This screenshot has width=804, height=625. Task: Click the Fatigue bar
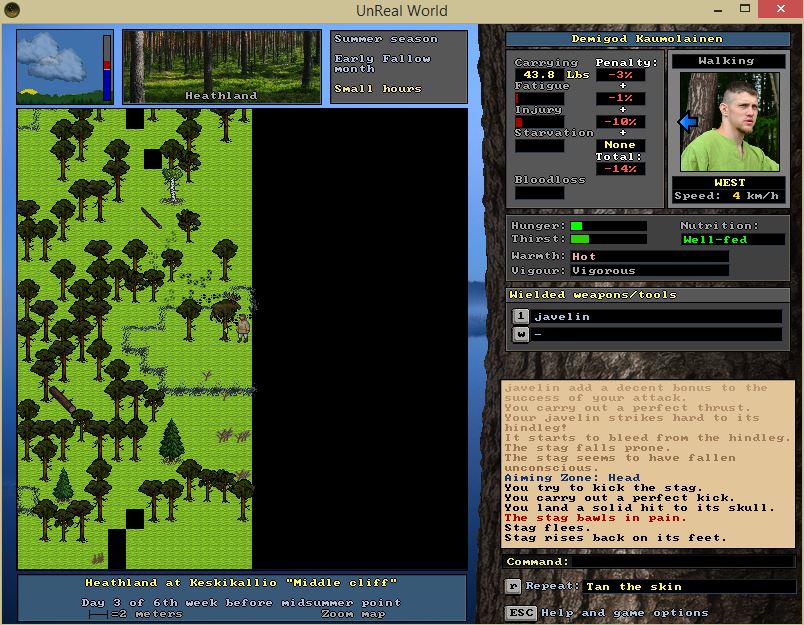point(539,98)
